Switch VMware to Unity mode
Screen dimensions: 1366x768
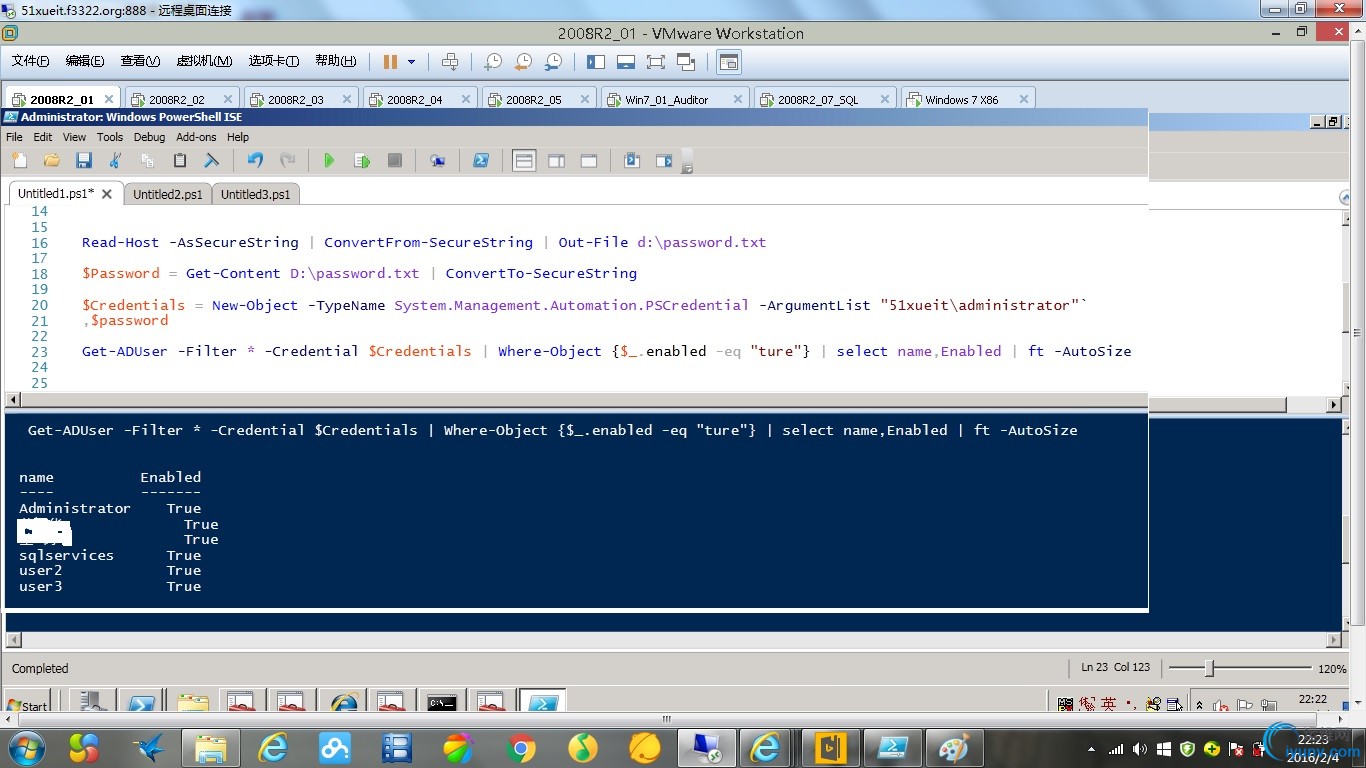[x=686, y=62]
